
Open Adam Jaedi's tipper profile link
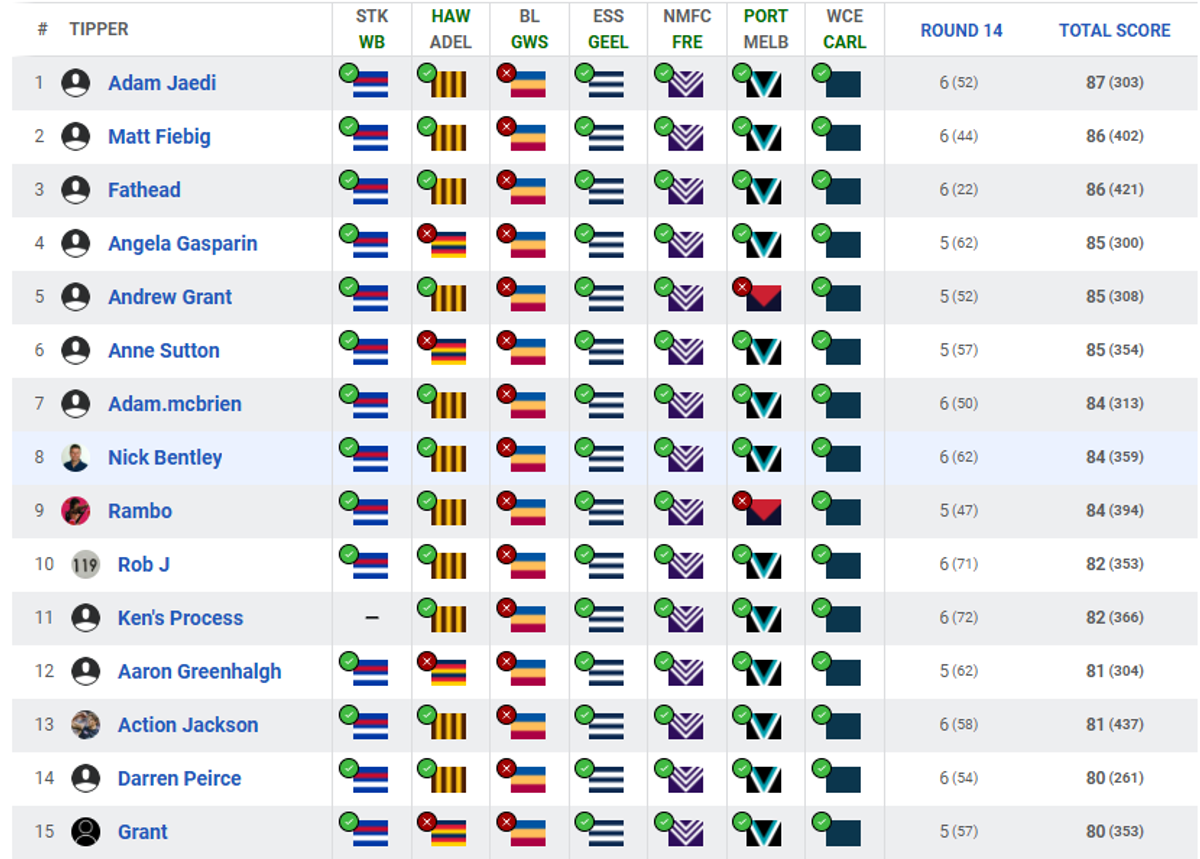tap(162, 83)
